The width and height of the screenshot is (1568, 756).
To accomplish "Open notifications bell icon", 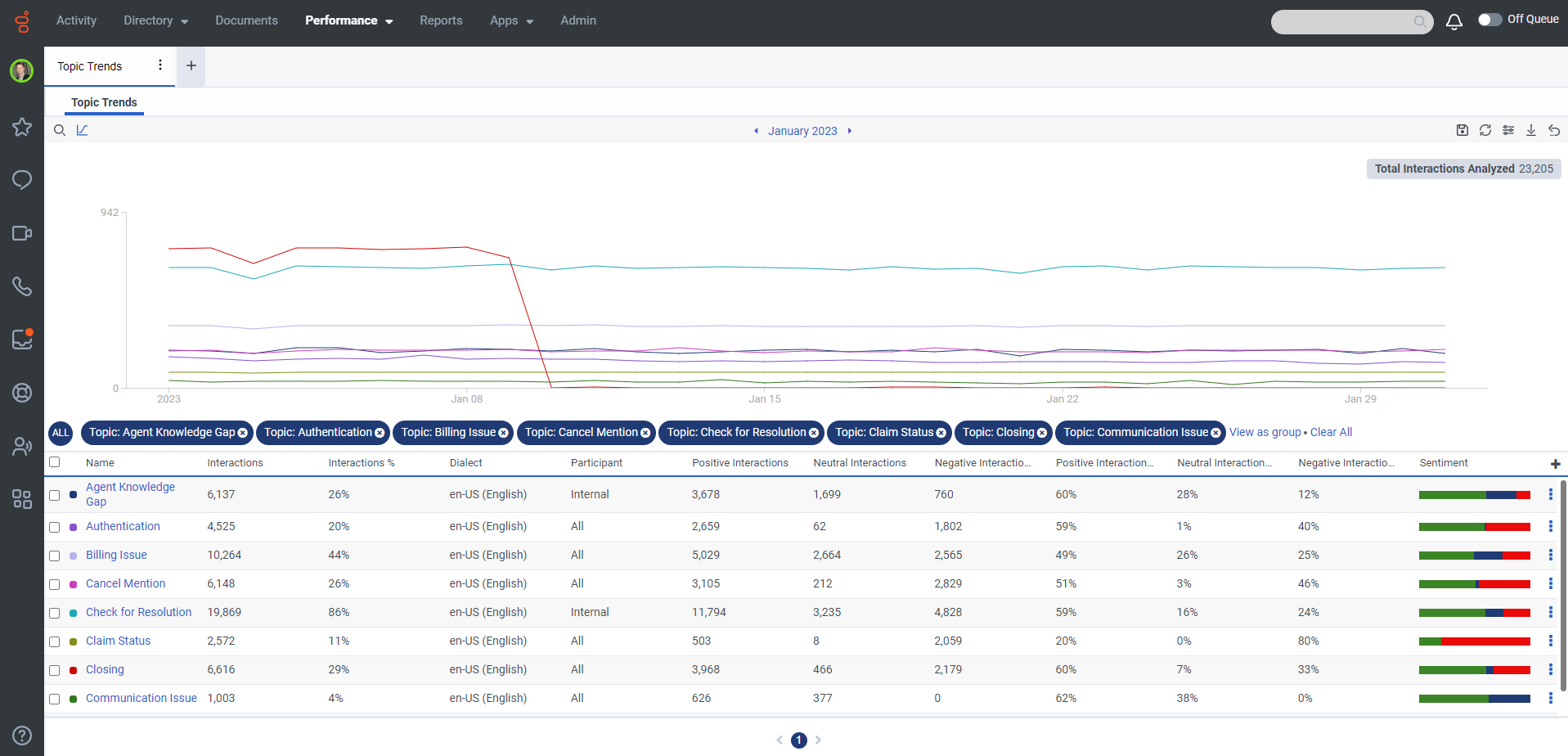I will pyautogui.click(x=1454, y=22).
